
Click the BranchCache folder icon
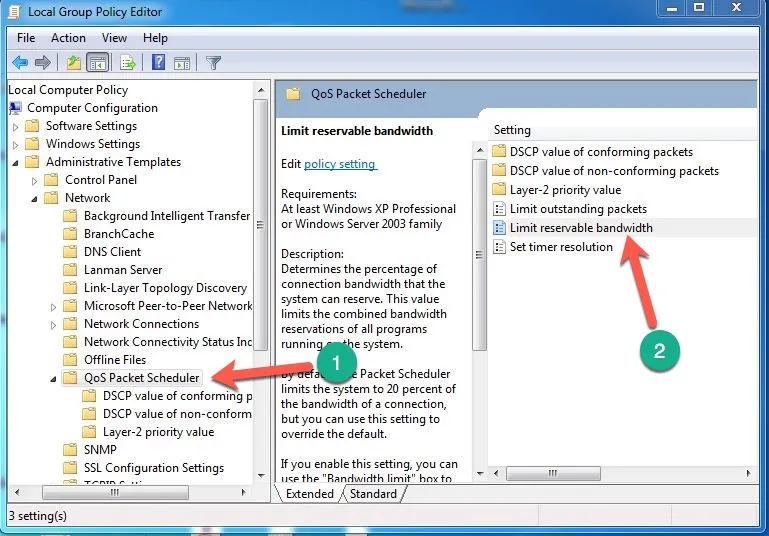pos(70,233)
